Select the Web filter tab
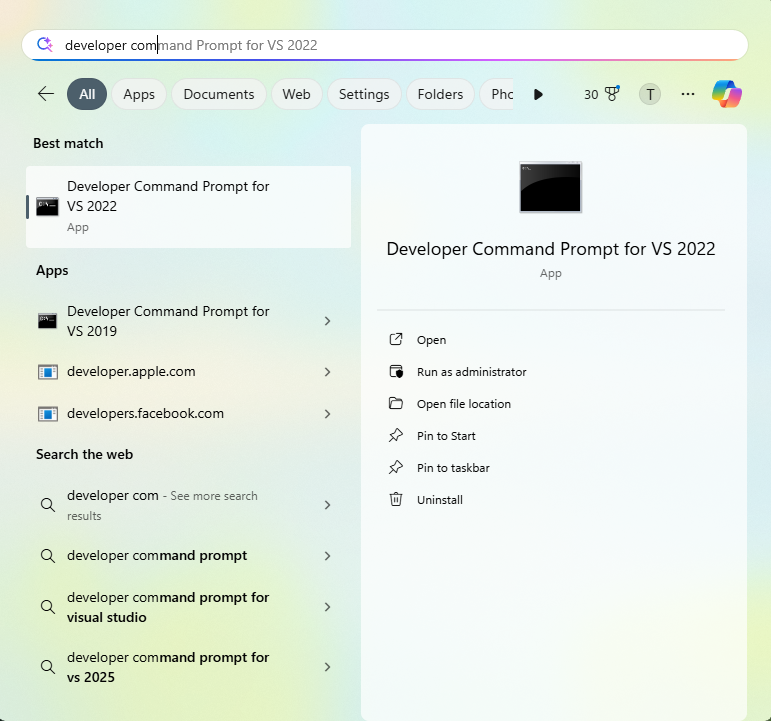Viewport: 771px width, 721px height. click(x=296, y=94)
